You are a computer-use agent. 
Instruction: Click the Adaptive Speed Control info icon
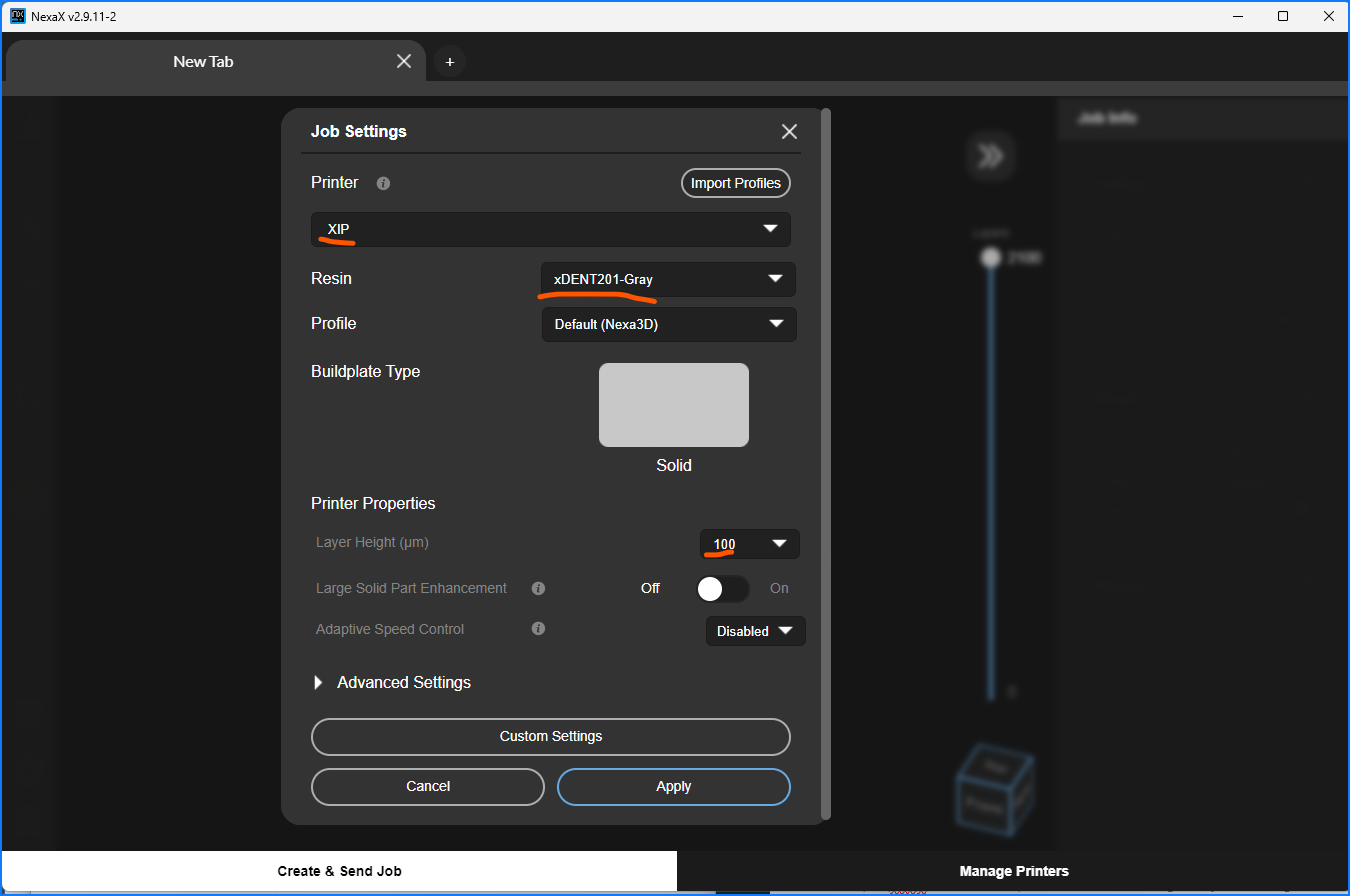(x=538, y=629)
